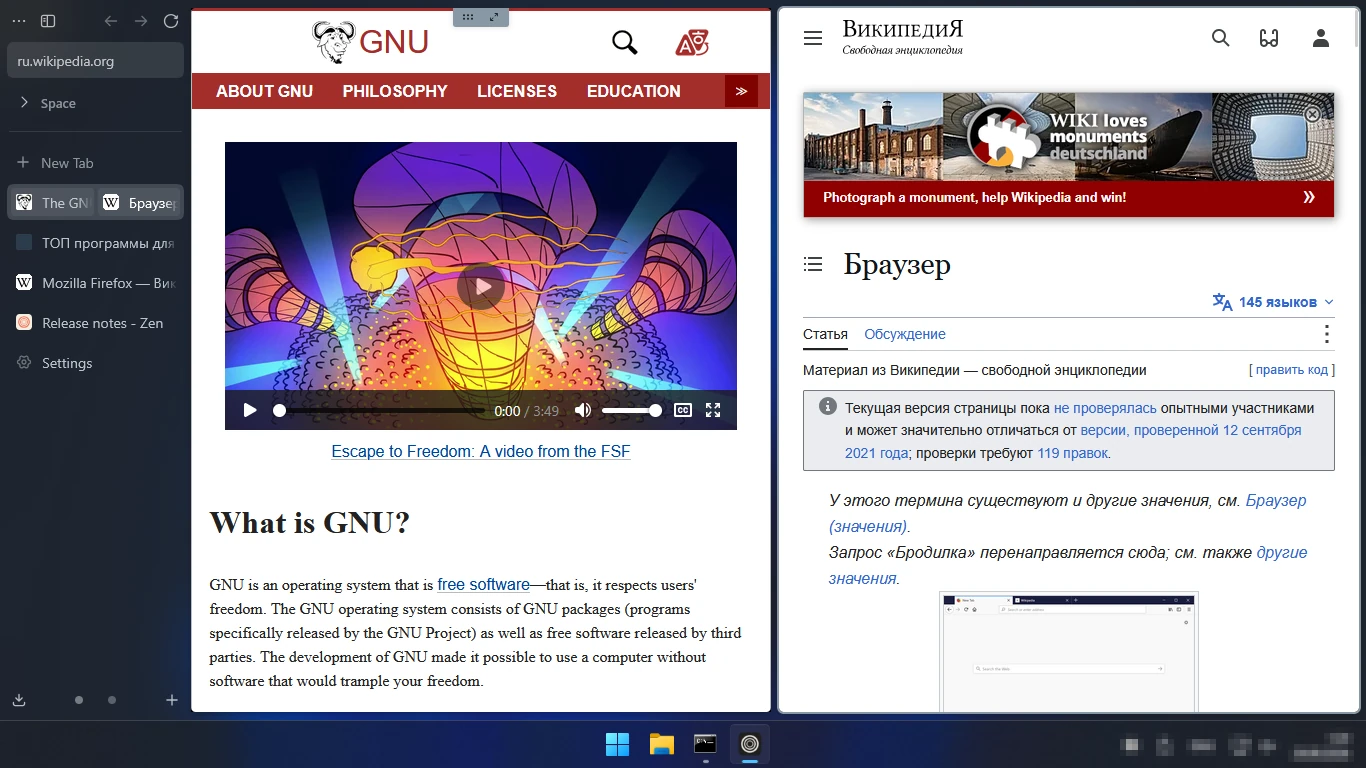Viewport: 1366px width, 768px height.
Task: Click the править код link
Action: pos(1292,370)
